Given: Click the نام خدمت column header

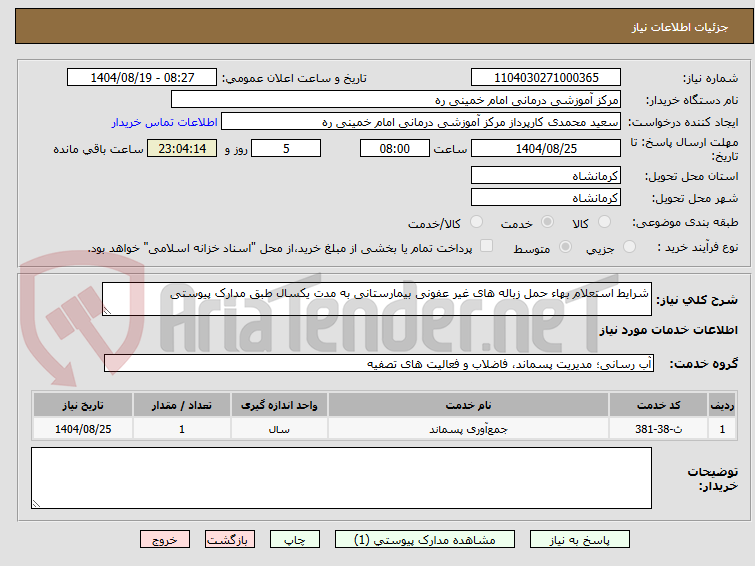Looking at the screenshot, I should pyautogui.click(x=469, y=405).
